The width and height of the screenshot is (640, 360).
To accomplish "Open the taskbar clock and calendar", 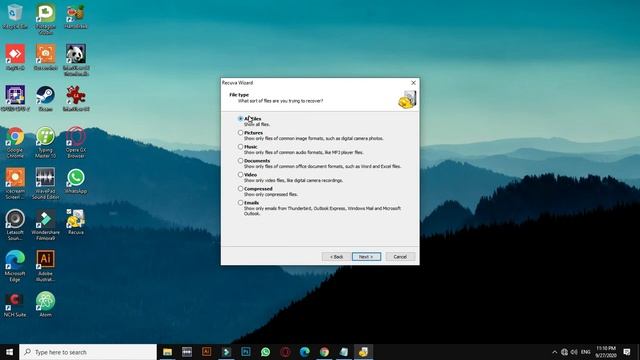I will tap(606, 352).
